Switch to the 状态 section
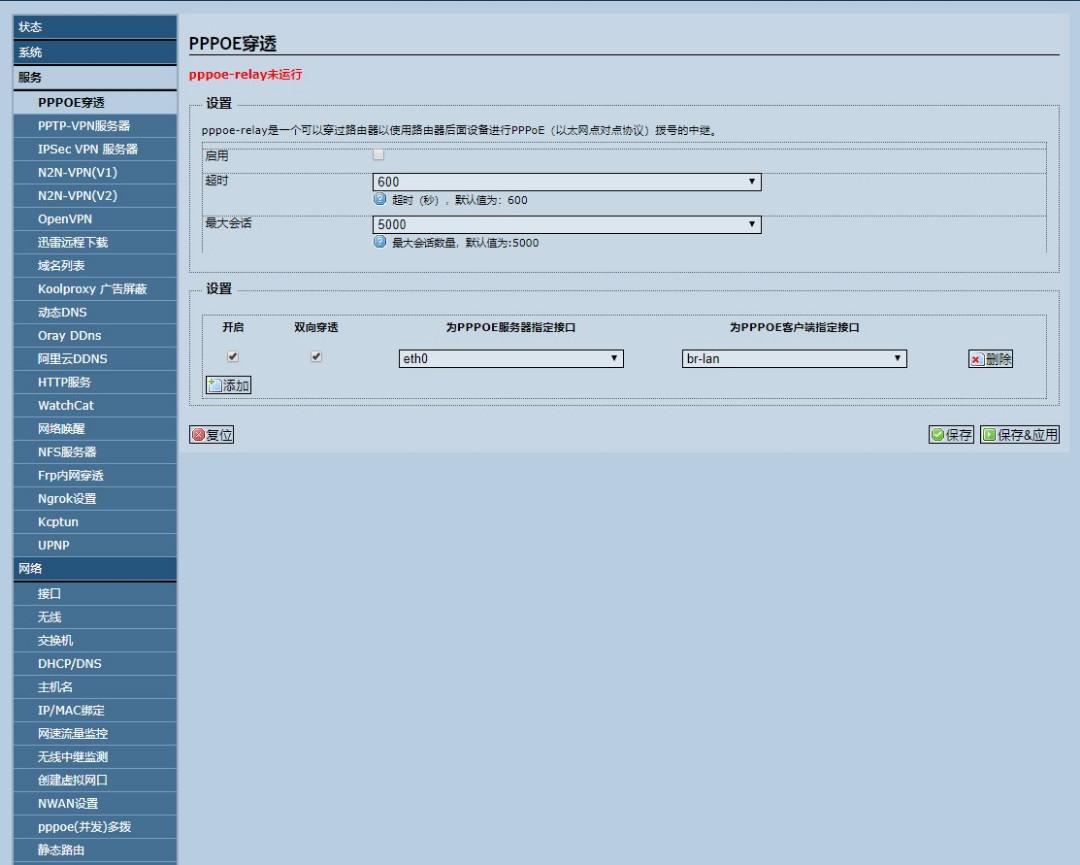Screen dimensions: 1080x865 [94, 27]
